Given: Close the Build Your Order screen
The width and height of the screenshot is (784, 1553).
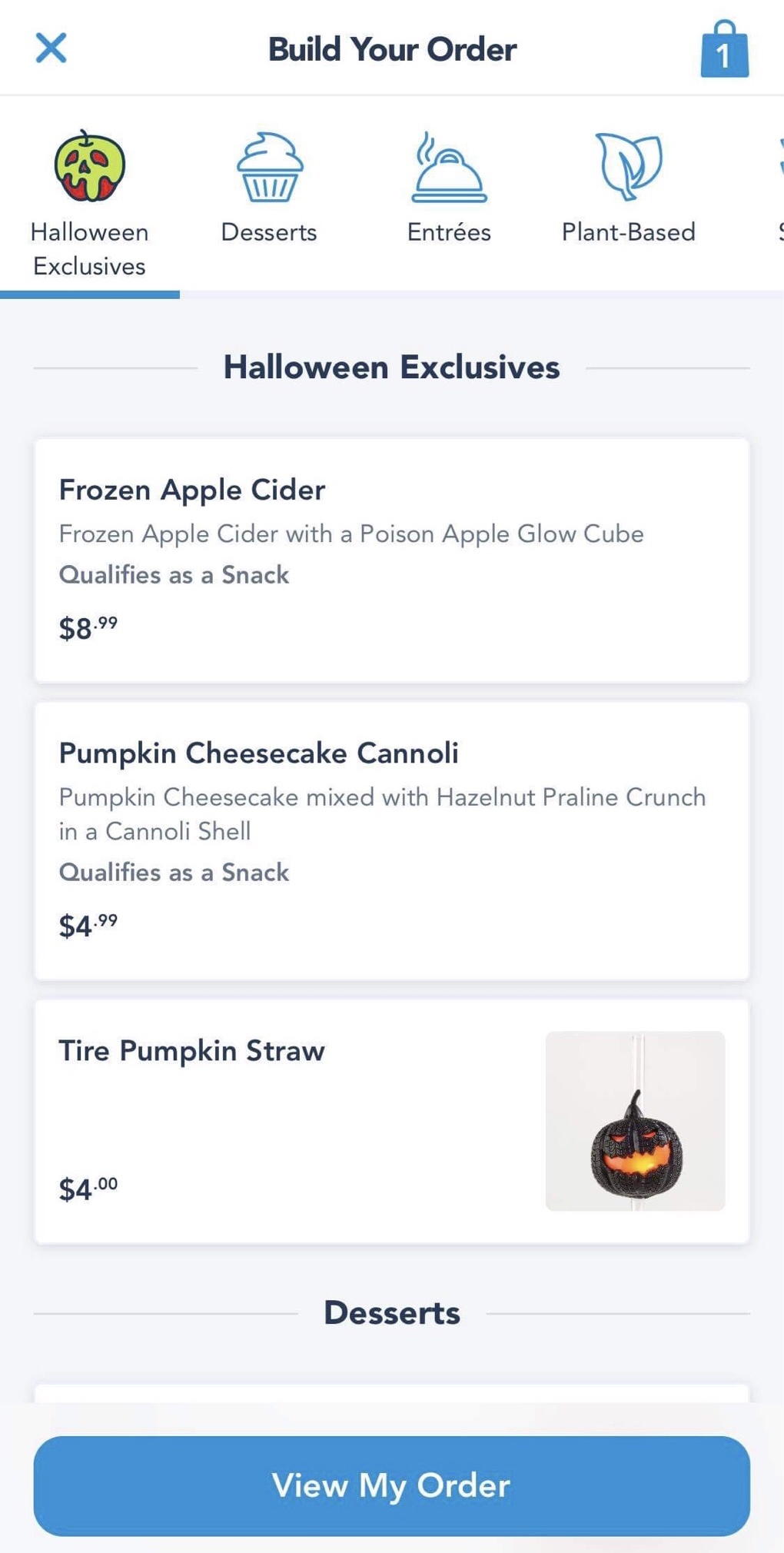Looking at the screenshot, I should coord(51,48).
